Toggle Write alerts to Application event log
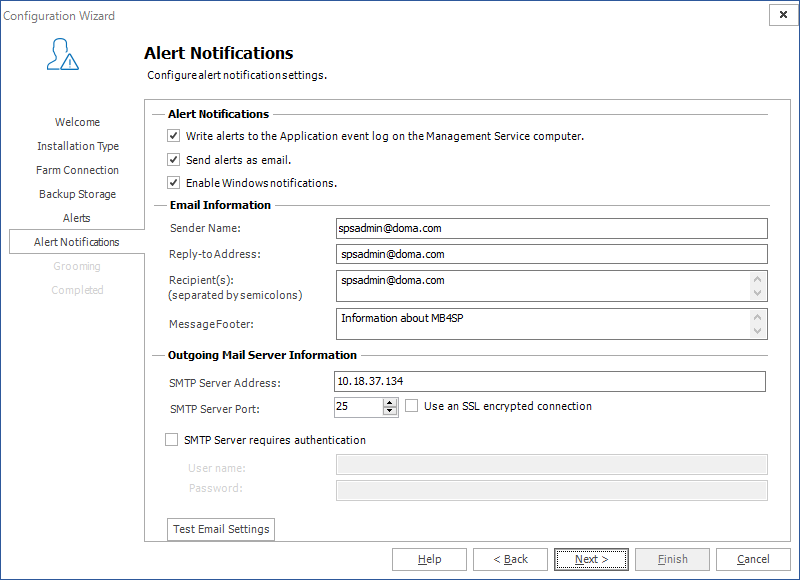This screenshot has width=800, height=580. pos(173,136)
